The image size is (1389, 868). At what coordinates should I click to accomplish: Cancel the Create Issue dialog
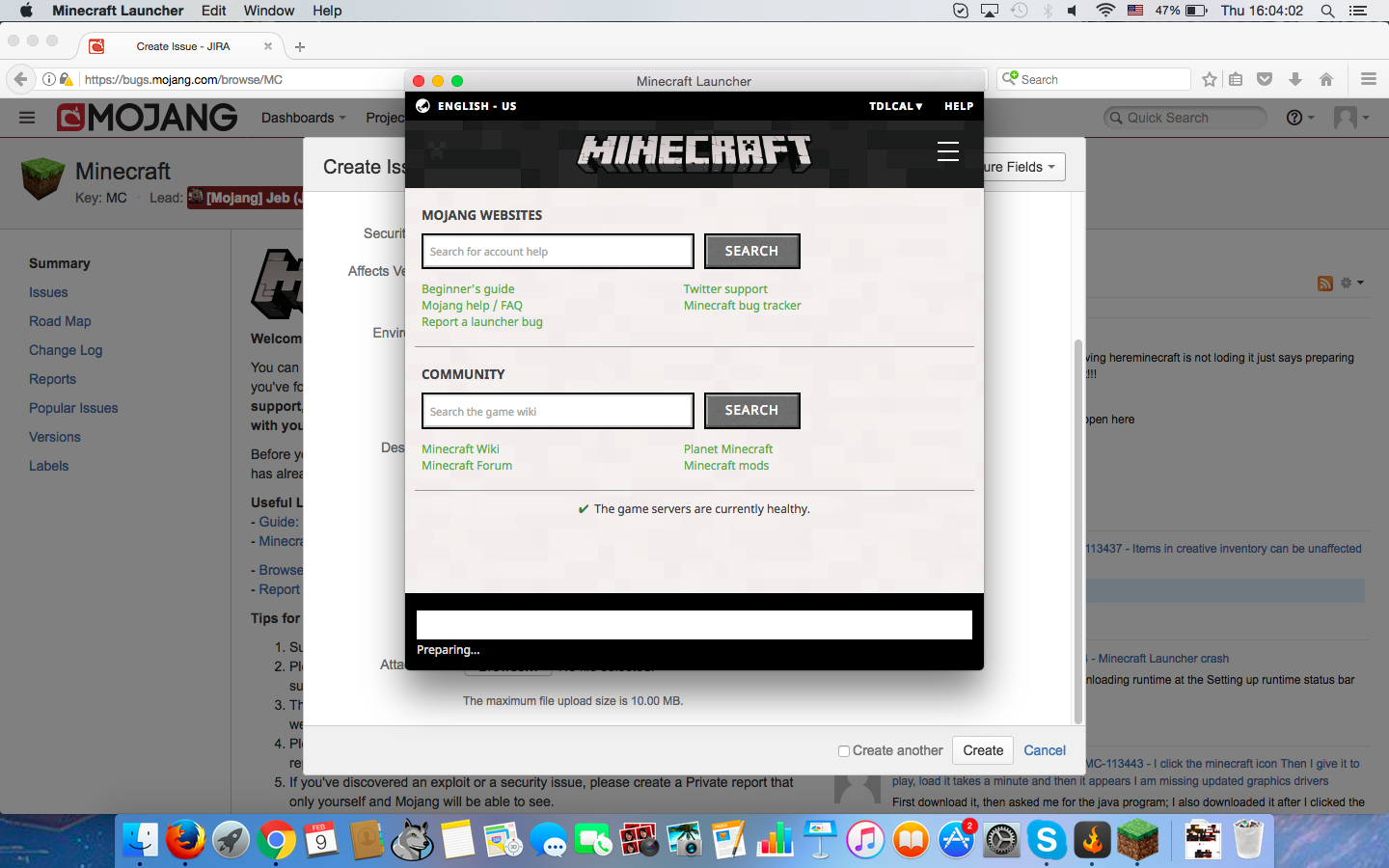(1045, 750)
